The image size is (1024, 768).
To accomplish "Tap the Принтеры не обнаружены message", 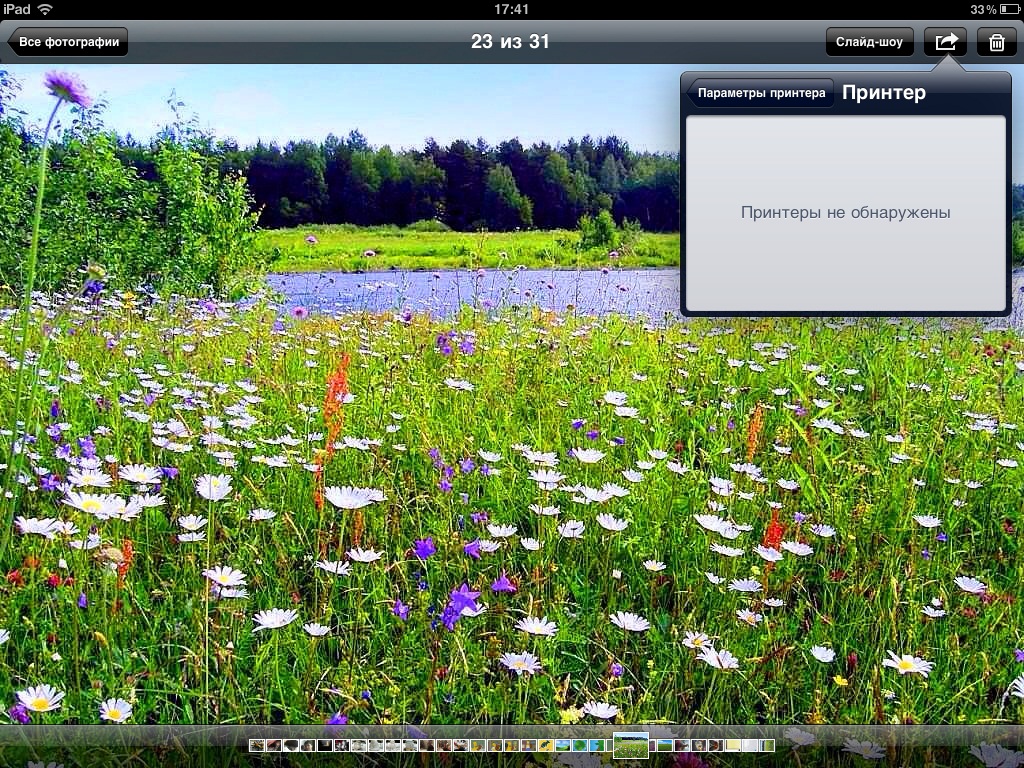I will (845, 212).
